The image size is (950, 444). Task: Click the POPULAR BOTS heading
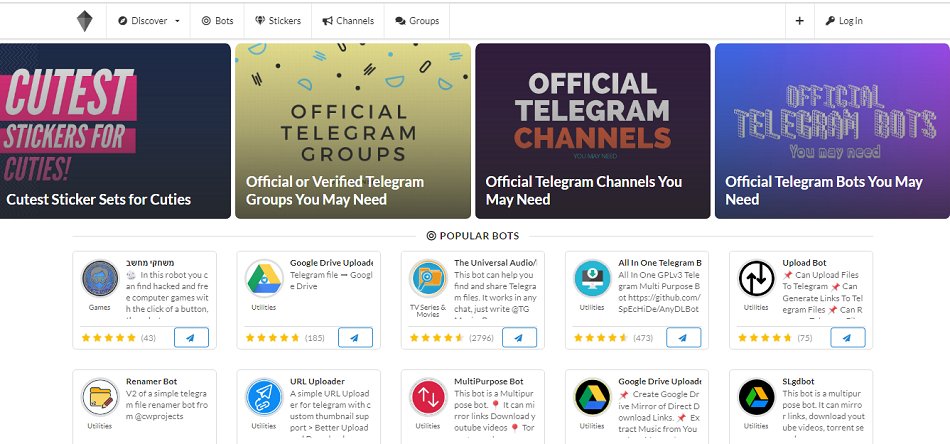pyautogui.click(x=473, y=236)
